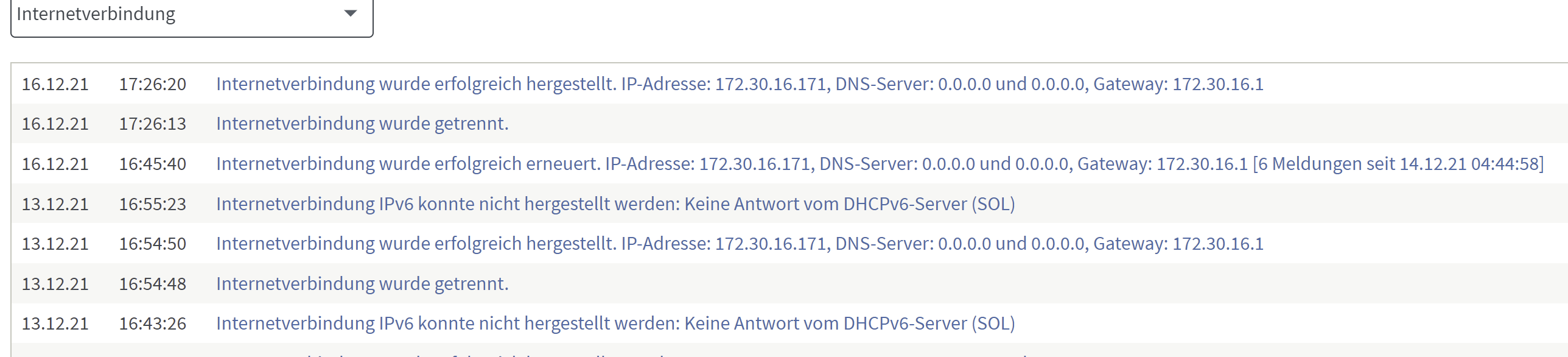Open the 16:54:48 Internetverbindung wurde getrennt message
This screenshot has height=357, width=1568.
(362, 284)
